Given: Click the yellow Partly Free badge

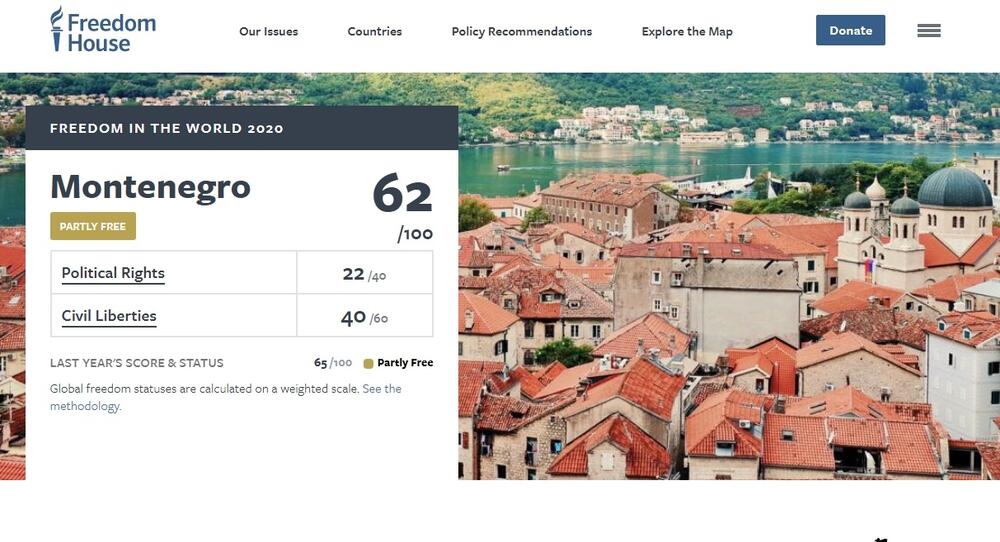Looking at the screenshot, I should 93,226.
